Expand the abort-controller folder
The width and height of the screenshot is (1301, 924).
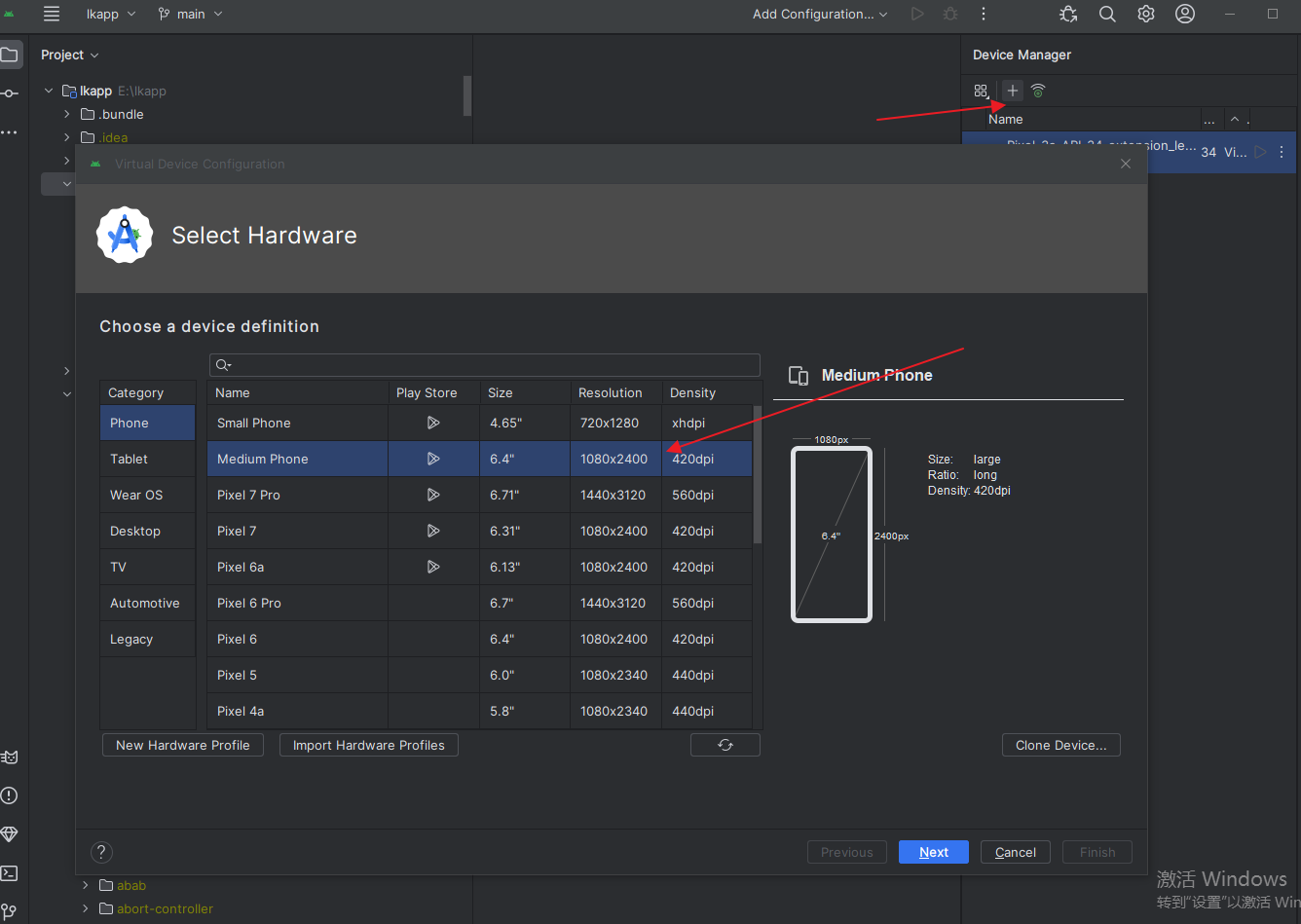(x=86, y=908)
